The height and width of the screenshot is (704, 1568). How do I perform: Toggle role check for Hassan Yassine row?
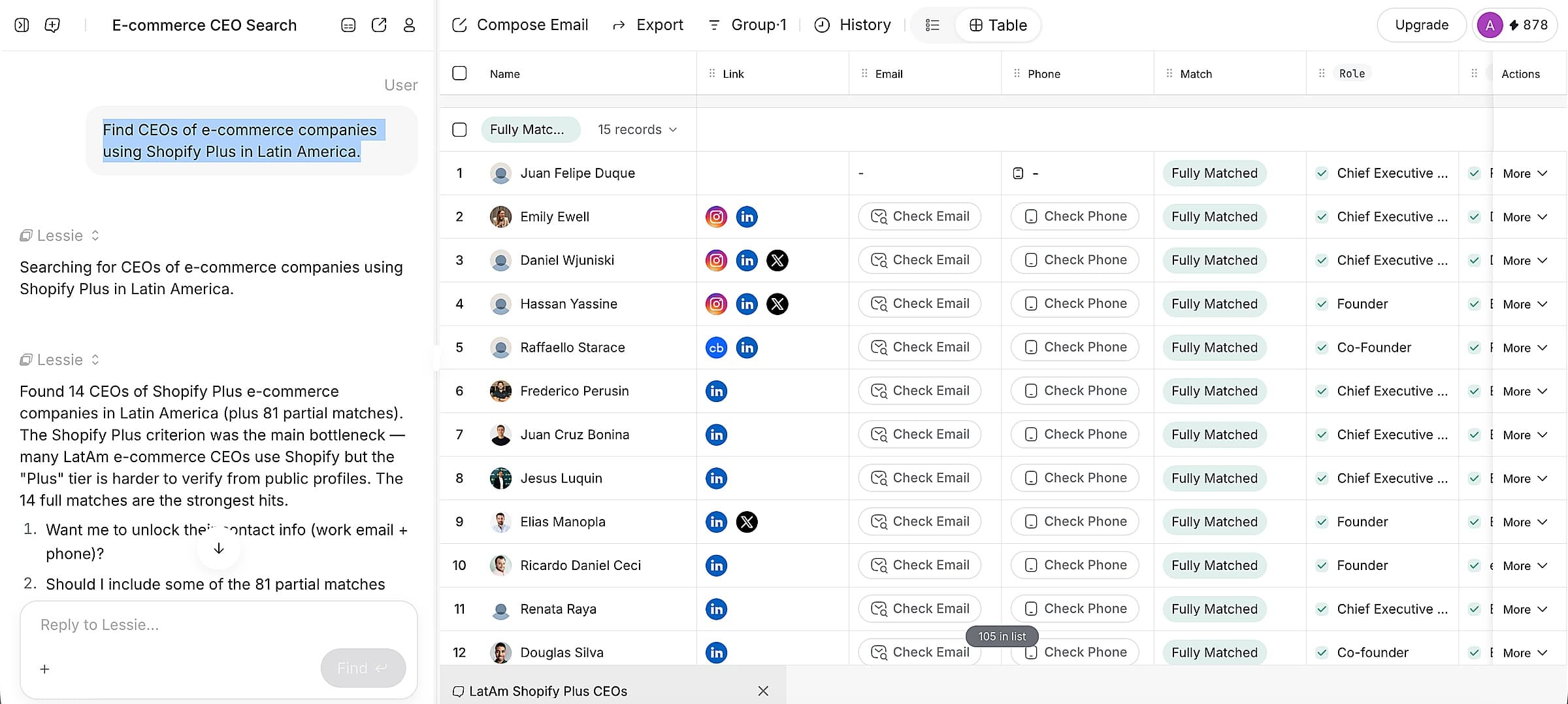pyautogui.click(x=1322, y=304)
